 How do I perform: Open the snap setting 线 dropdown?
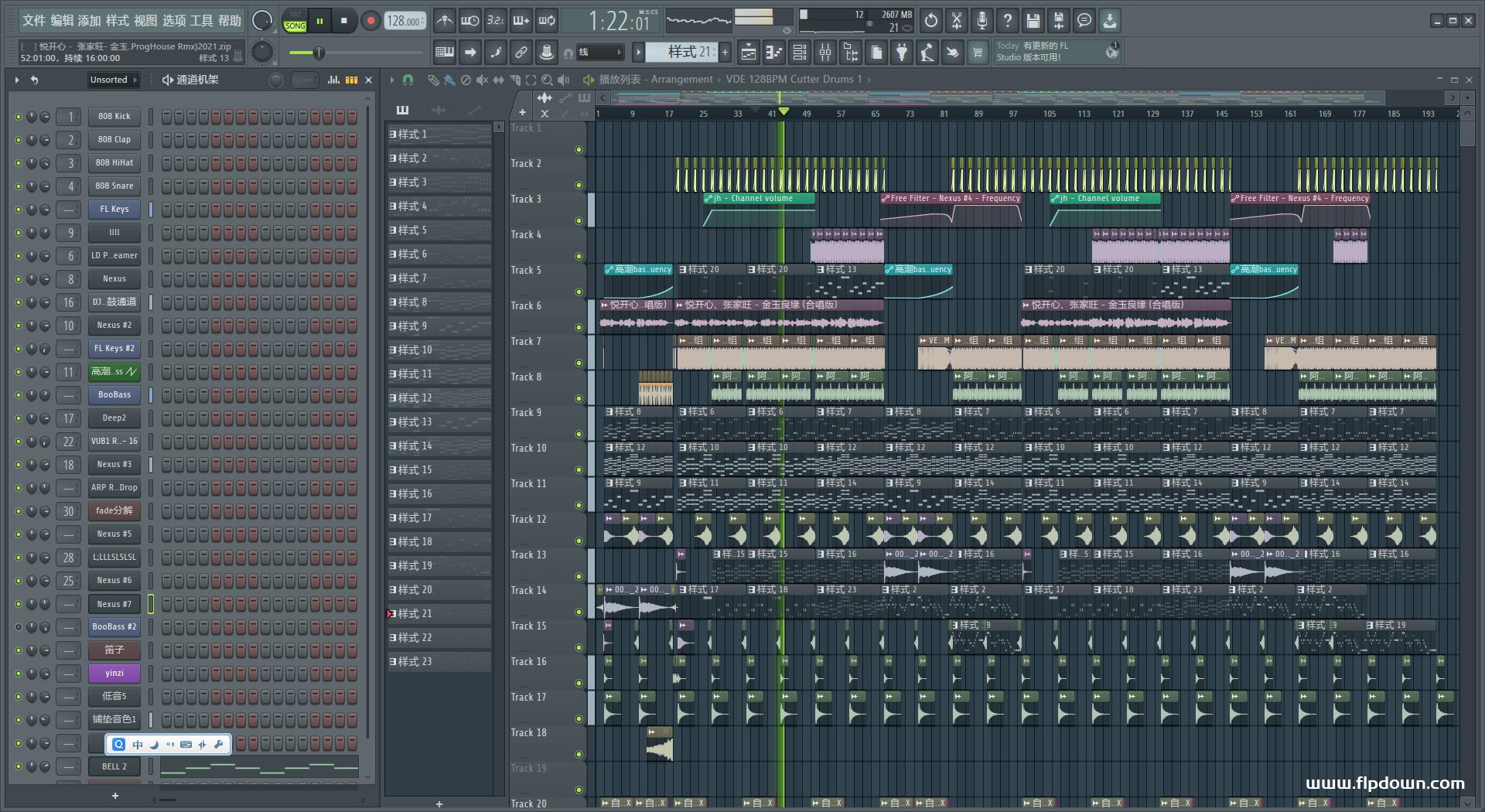(600, 53)
